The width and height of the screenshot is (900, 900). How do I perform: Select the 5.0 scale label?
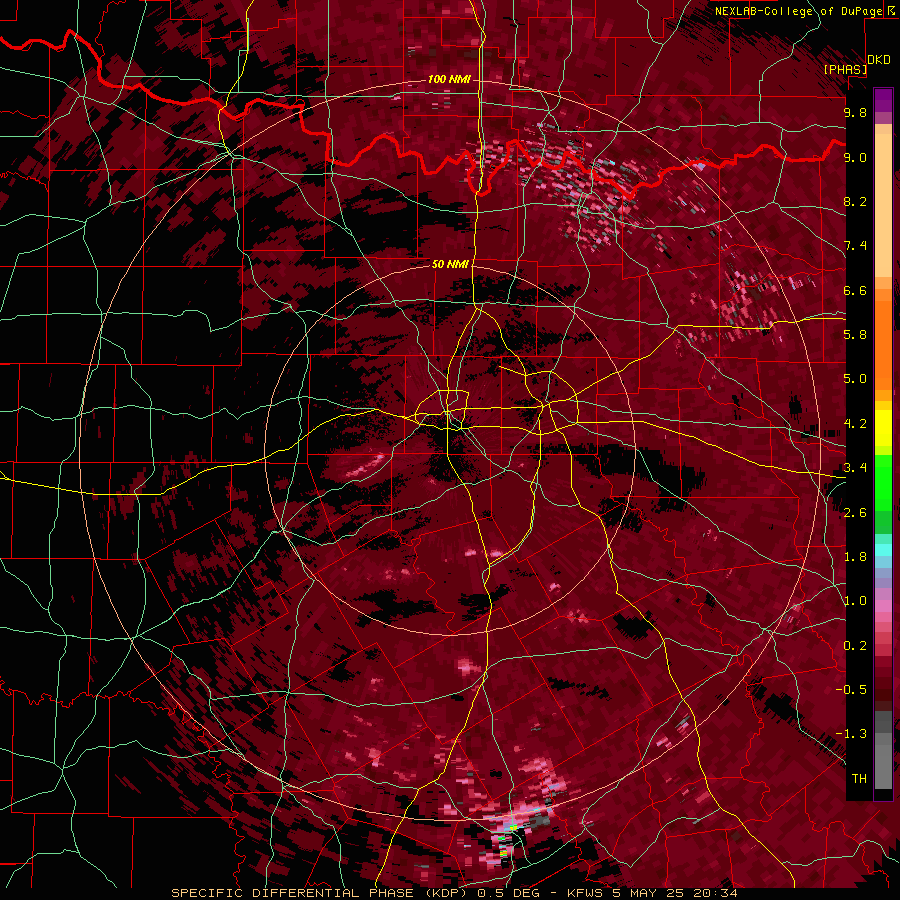coord(855,379)
